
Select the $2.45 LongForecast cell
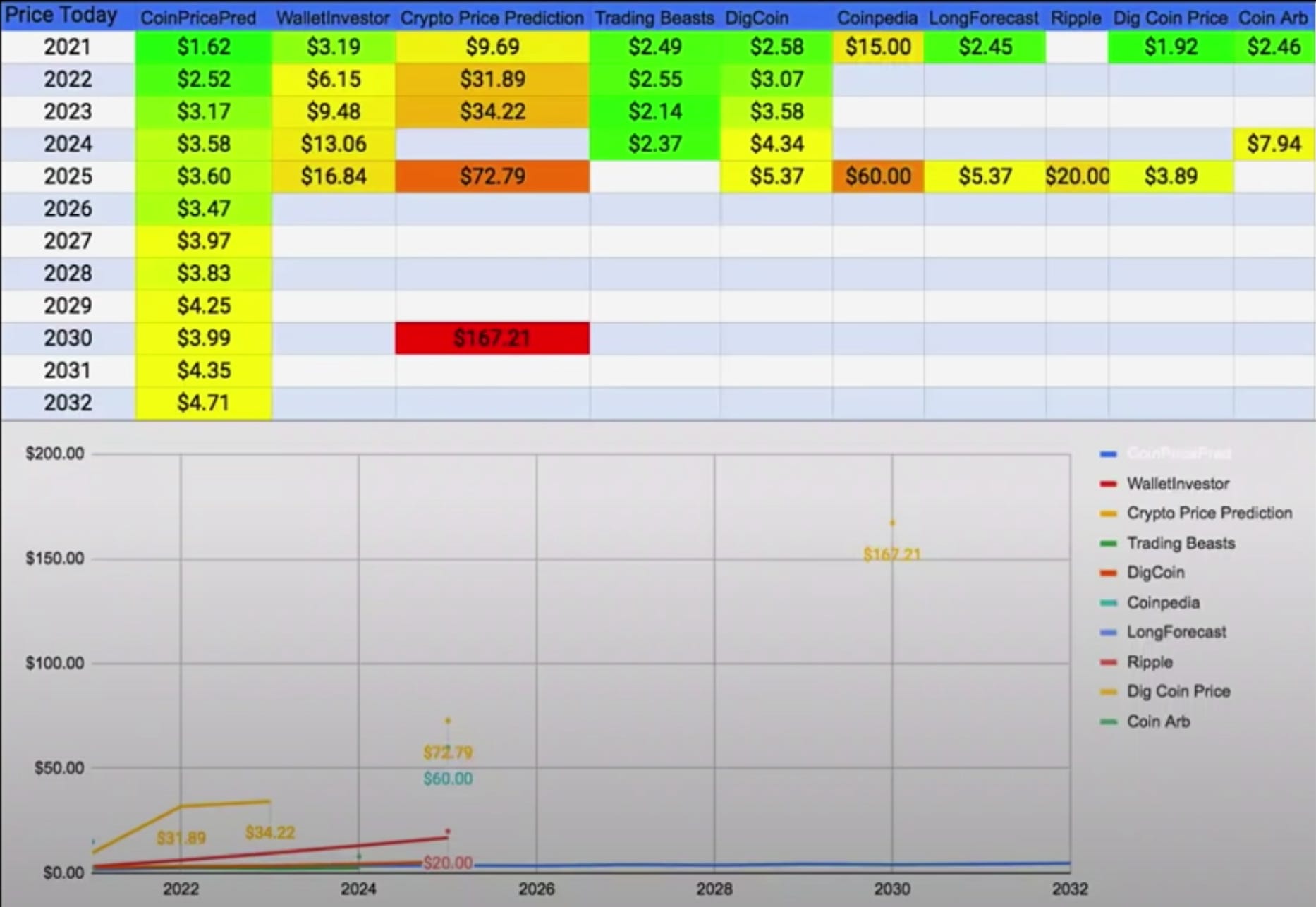(985, 47)
